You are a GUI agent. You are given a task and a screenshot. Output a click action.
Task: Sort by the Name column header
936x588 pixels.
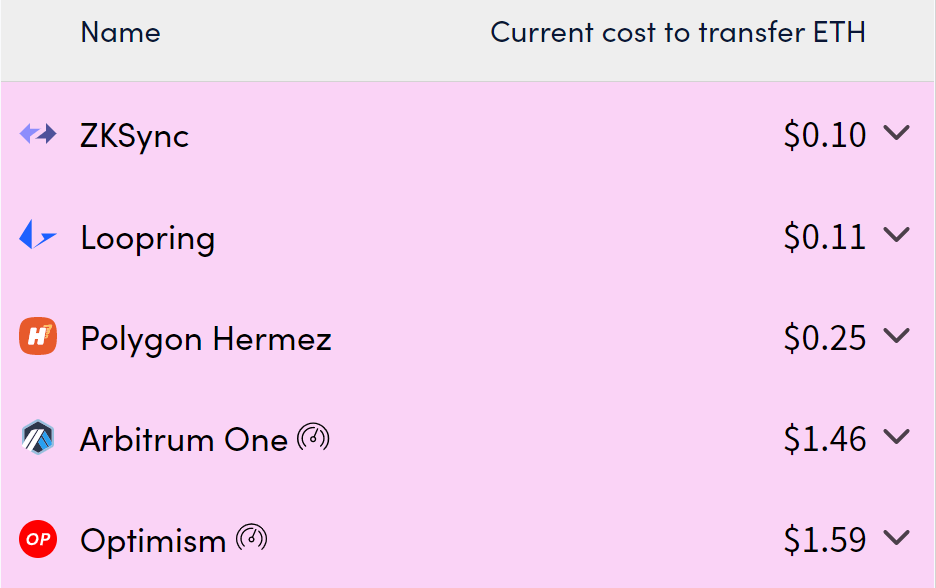tap(121, 32)
